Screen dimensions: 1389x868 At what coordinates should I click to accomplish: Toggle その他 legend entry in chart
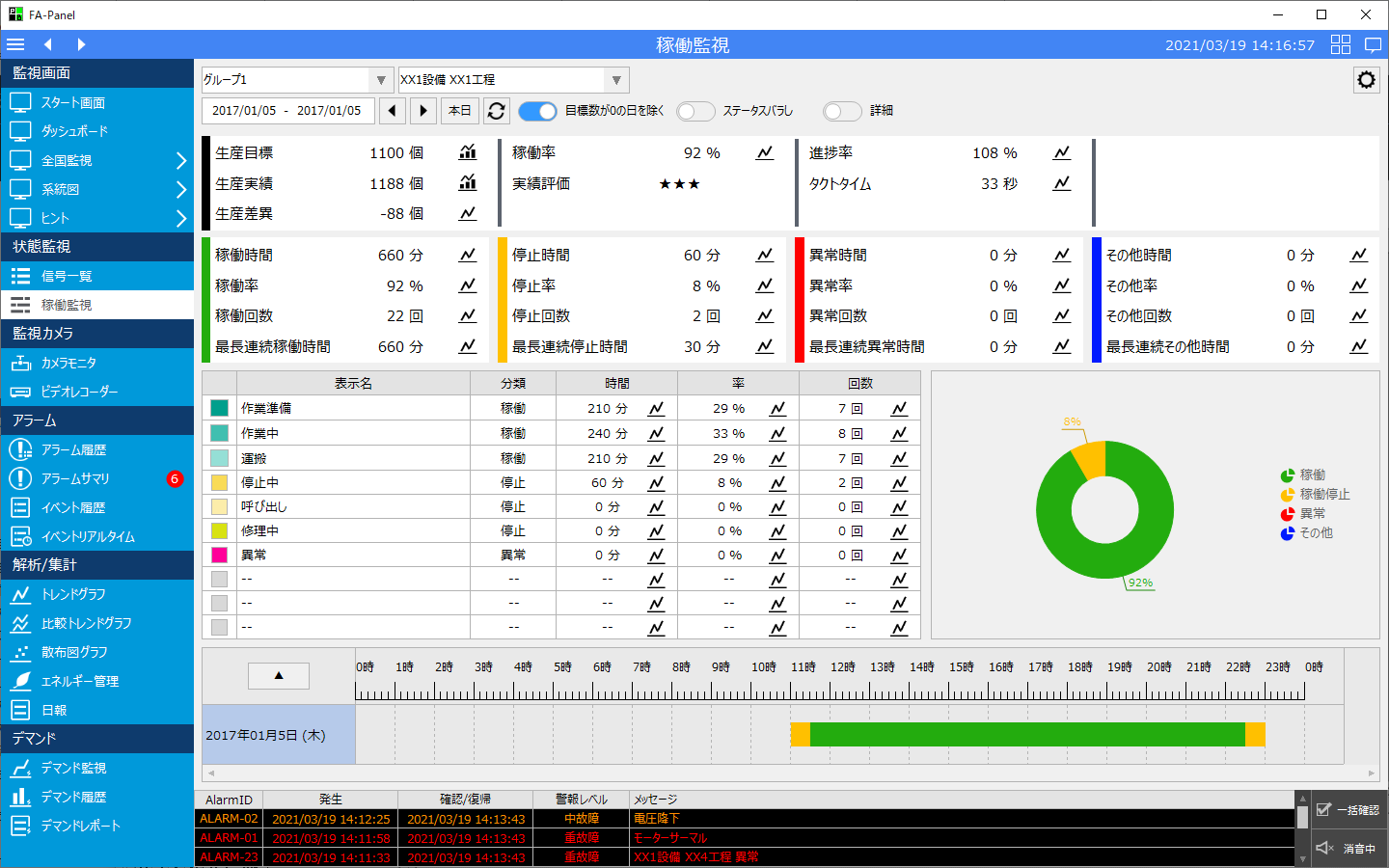tap(1307, 532)
